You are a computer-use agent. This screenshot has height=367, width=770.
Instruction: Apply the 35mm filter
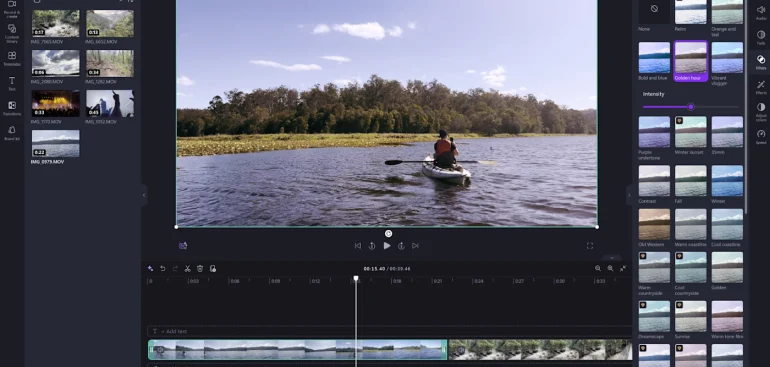tap(727, 132)
